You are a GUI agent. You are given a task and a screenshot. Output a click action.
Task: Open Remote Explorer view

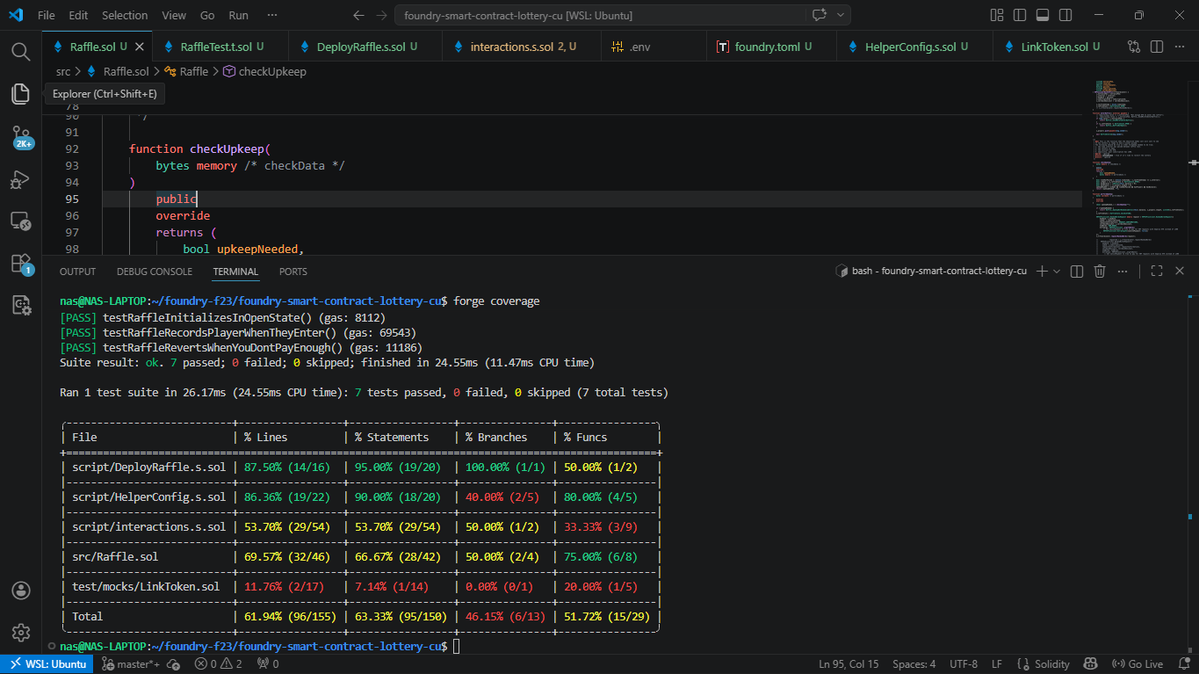pos(21,222)
